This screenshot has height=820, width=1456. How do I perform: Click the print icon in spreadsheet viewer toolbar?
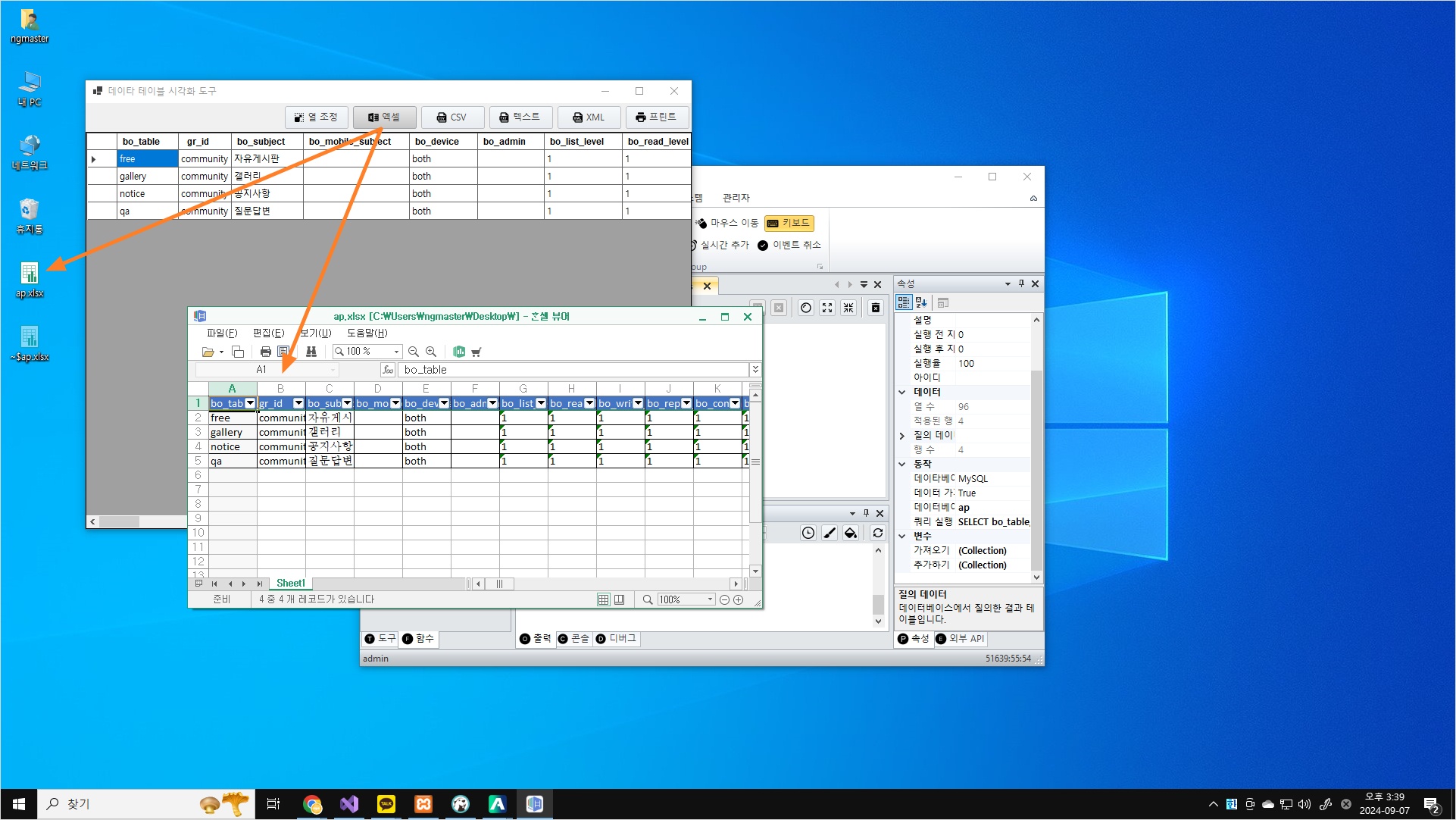(x=265, y=352)
